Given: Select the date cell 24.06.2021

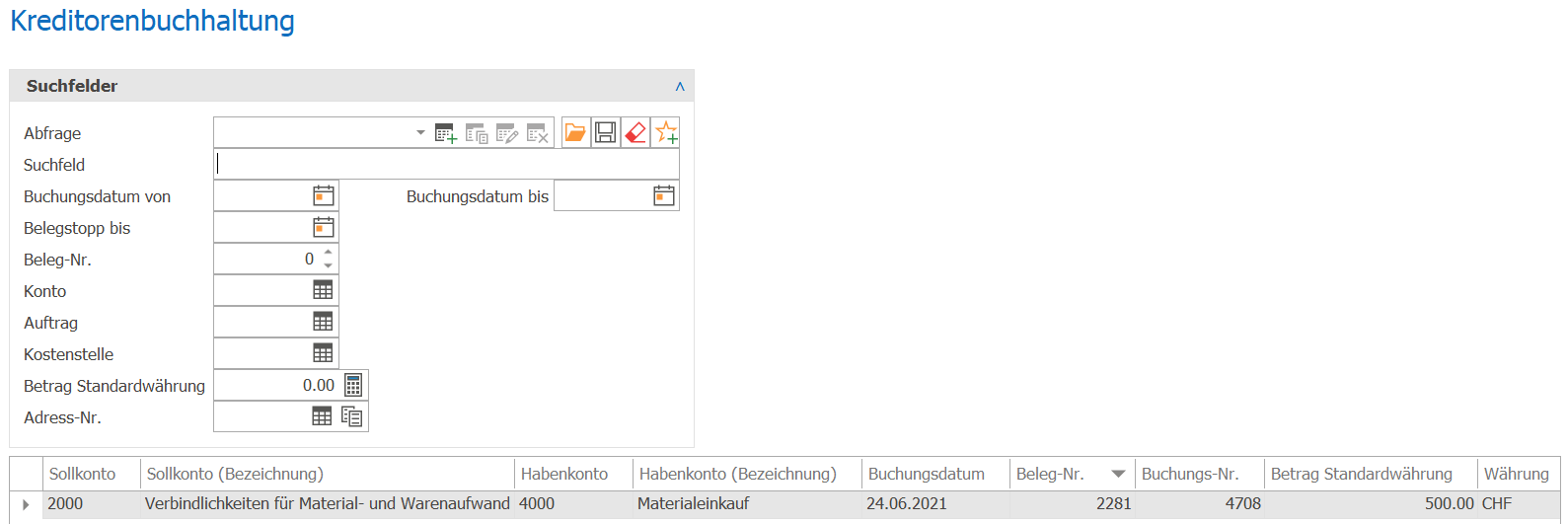Looking at the screenshot, I should pos(935,503).
